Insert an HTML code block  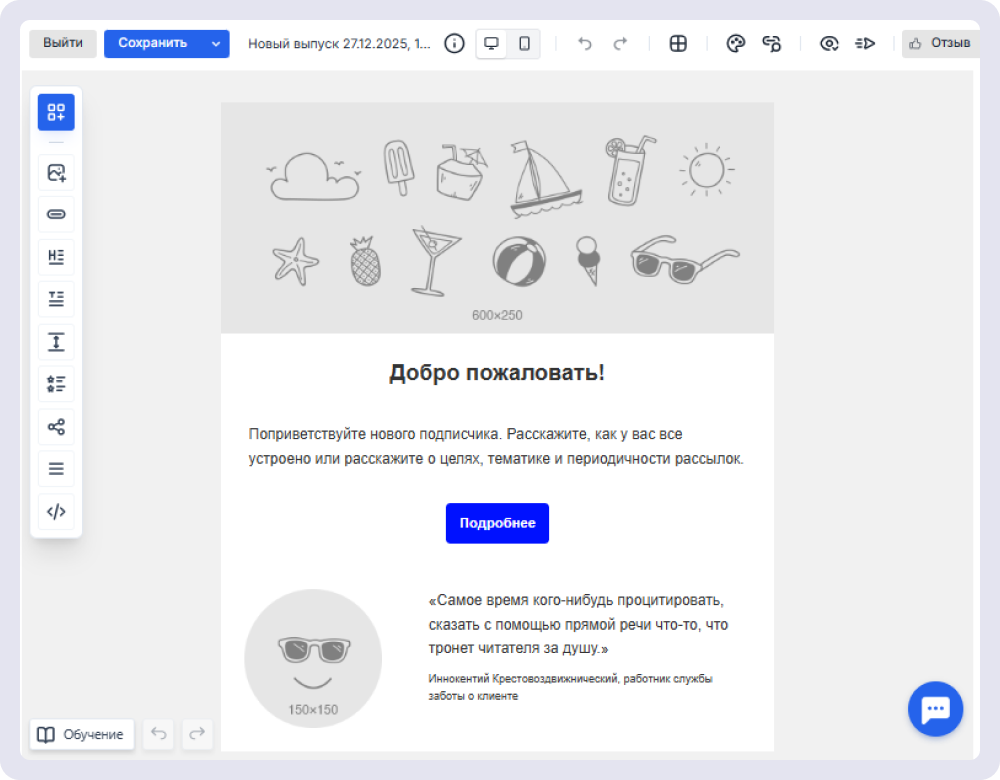coord(56,512)
